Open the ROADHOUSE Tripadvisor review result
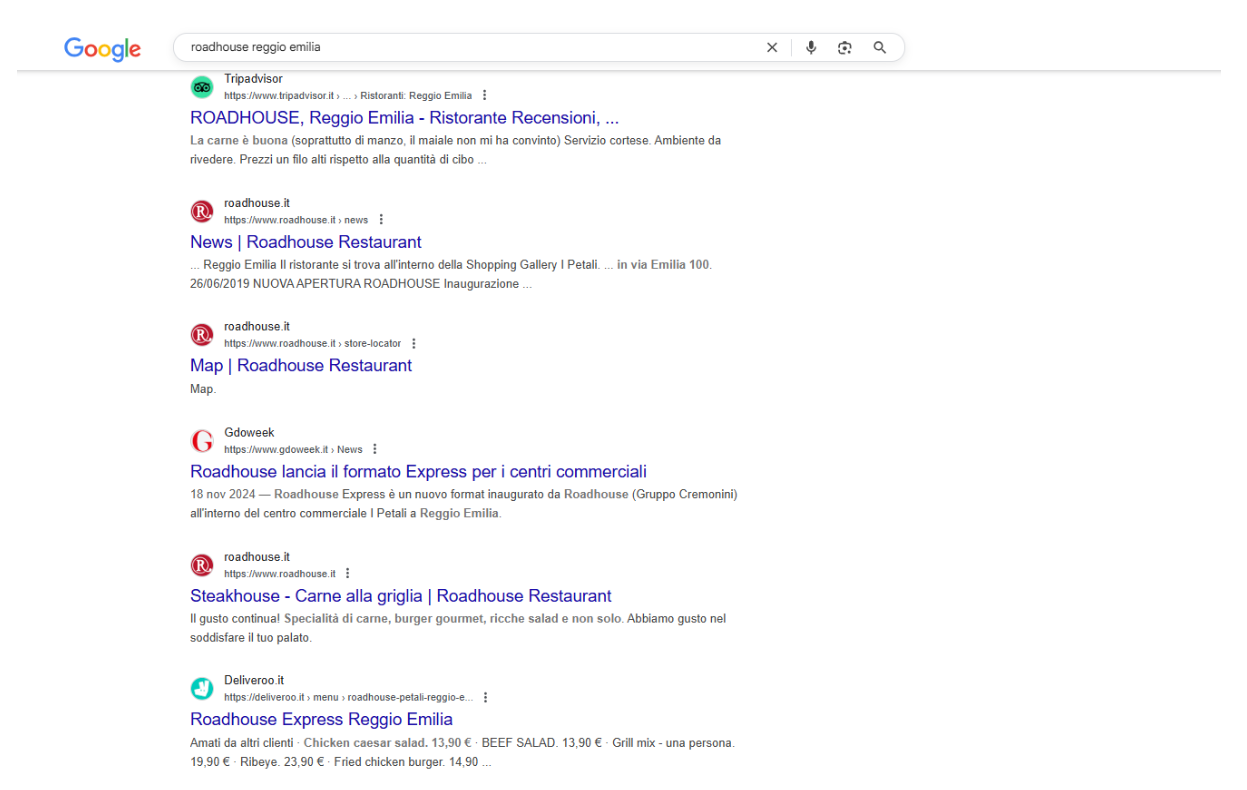1247x790 pixels. pyautogui.click(x=404, y=117)
